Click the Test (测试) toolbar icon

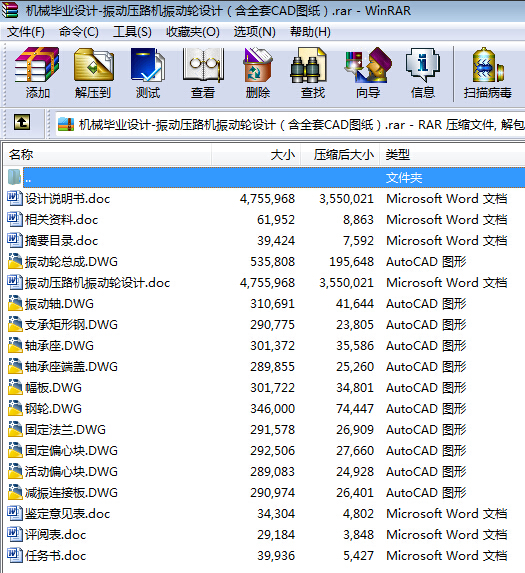tap(148, 65)
